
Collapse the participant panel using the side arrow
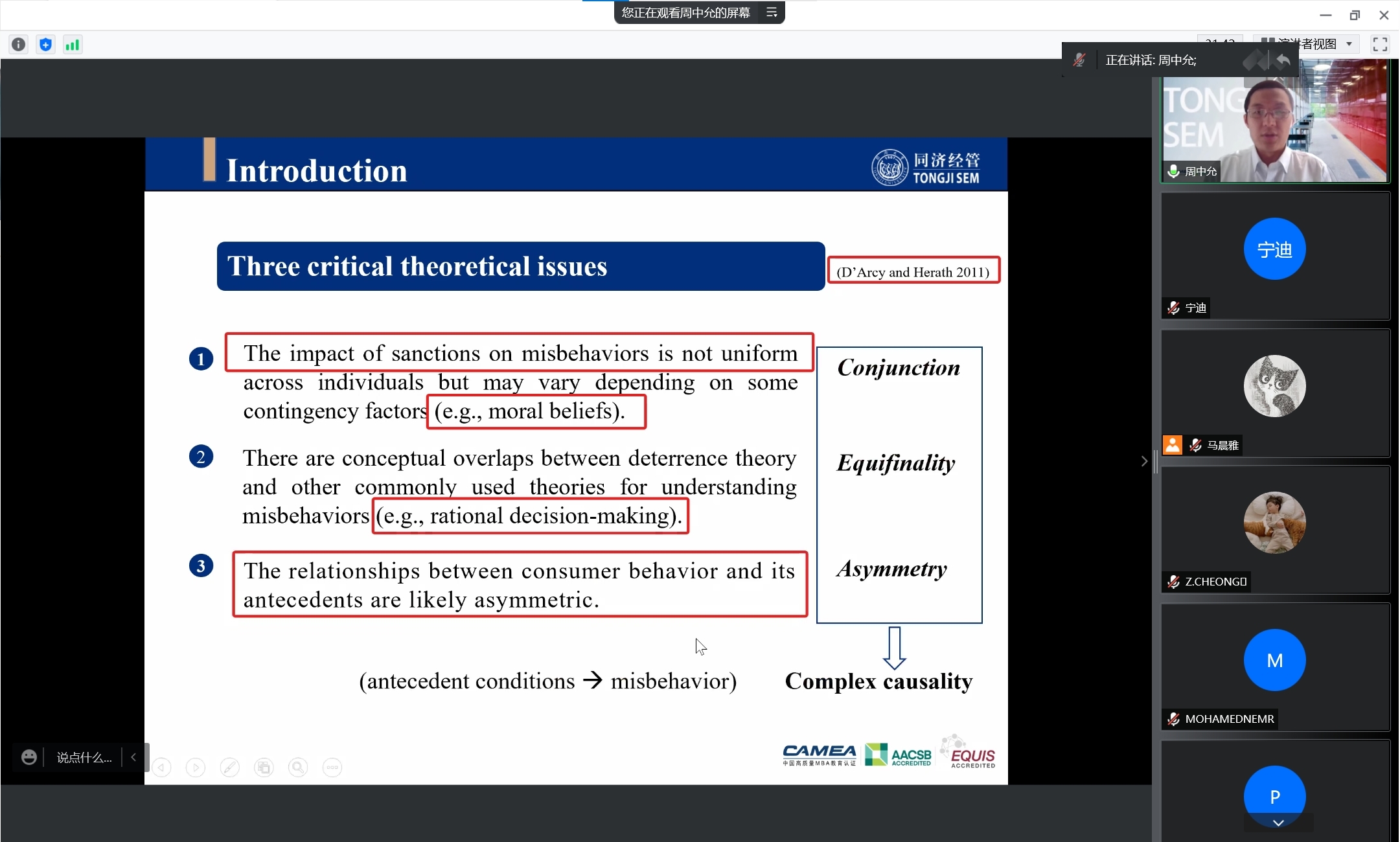tap(1144, 461)
